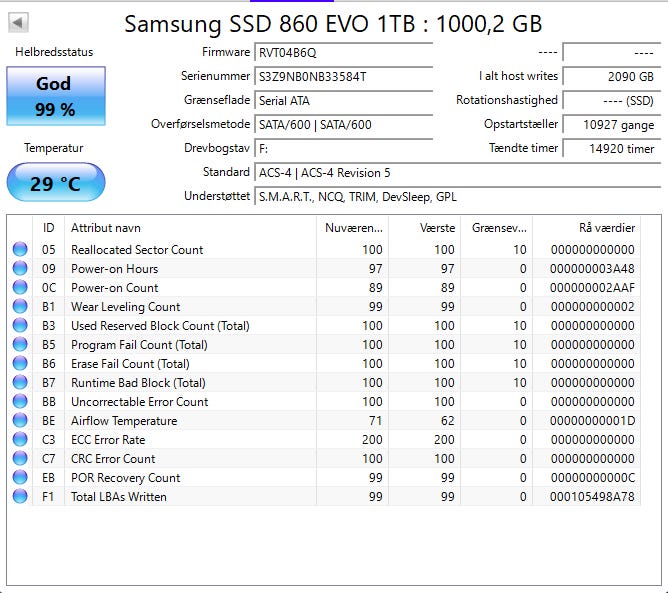Select the Standard field ACS-4 Revision 5
Image resolution: width=668 pixels, height=593 pixels.
coord(458,173)
